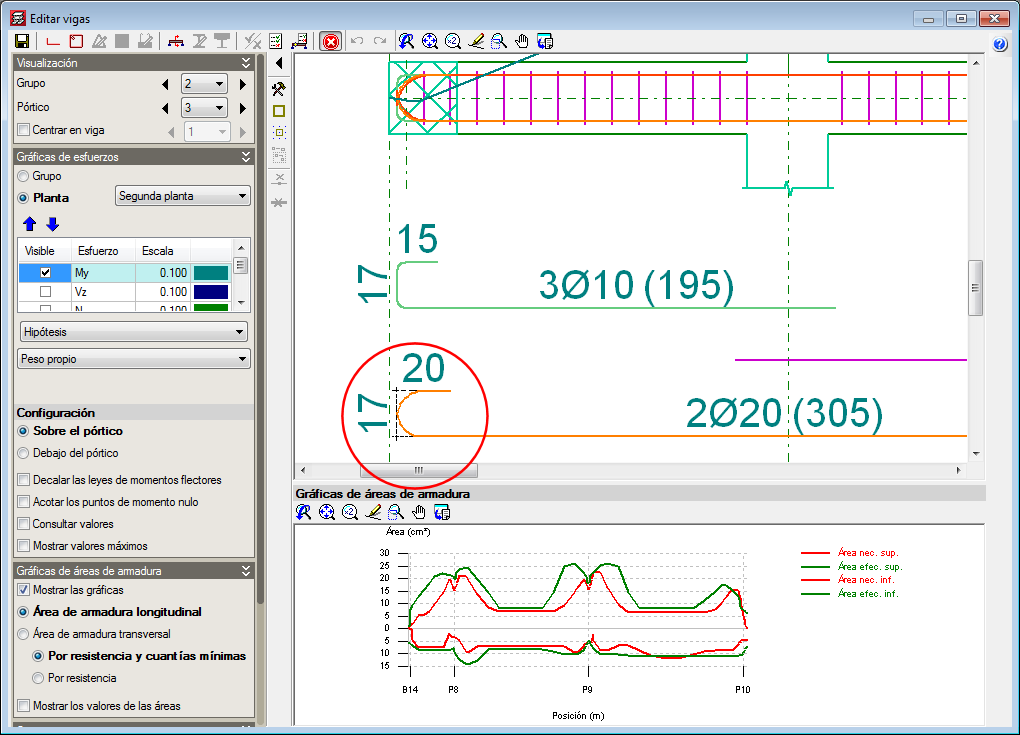Screen dimensions: 1020x735
Task: Select the pan hand tool in top toolbar
Action: pos(522,41)
